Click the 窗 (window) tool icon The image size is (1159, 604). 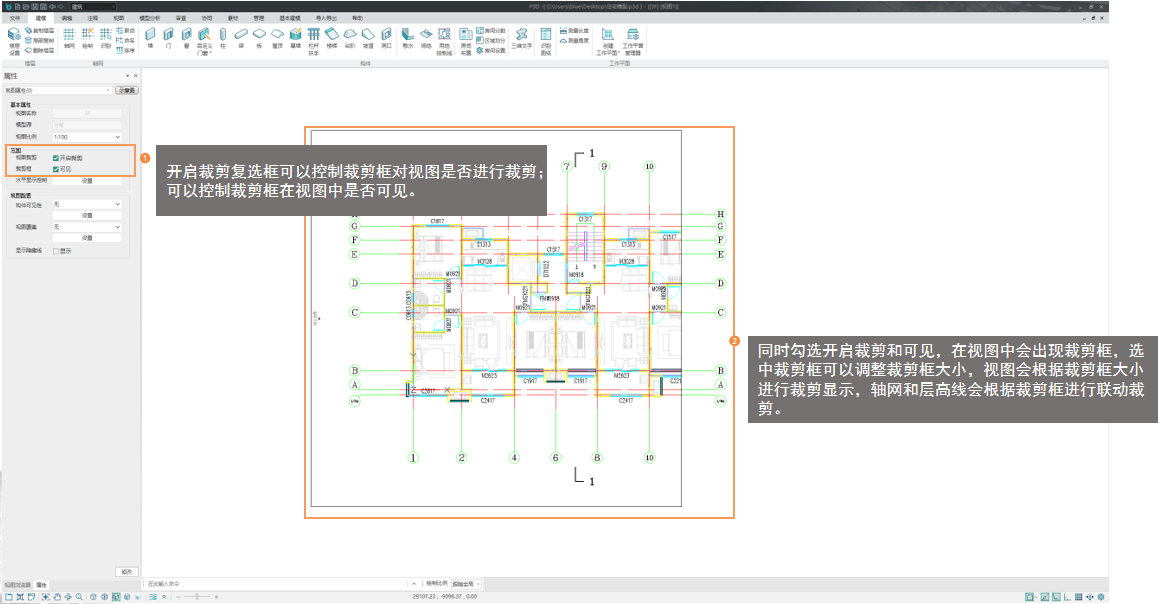186,37
